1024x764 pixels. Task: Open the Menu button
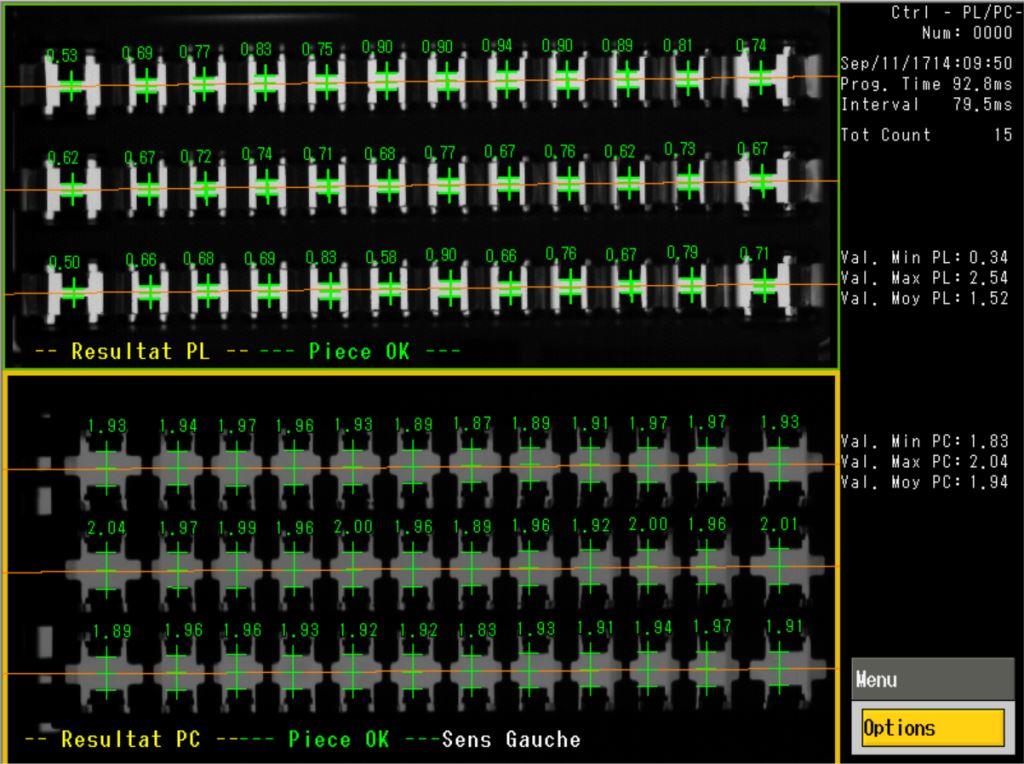coord(932,680)
